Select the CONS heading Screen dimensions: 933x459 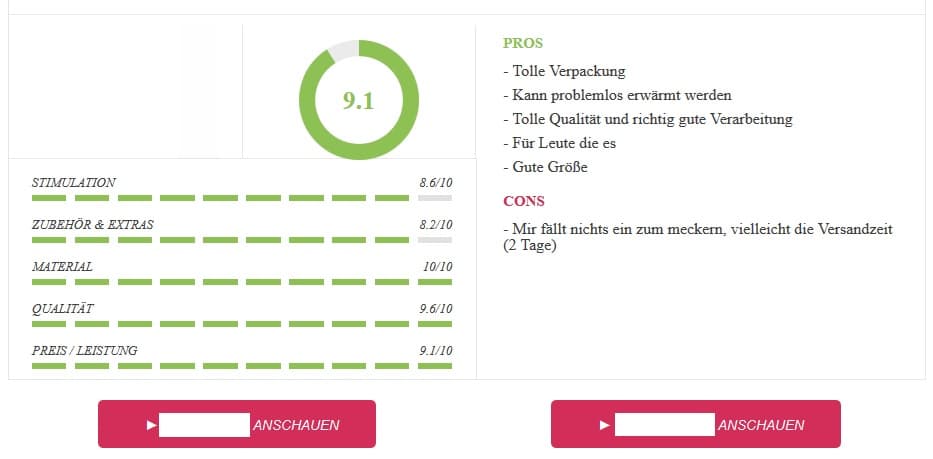tap(524, 201)
